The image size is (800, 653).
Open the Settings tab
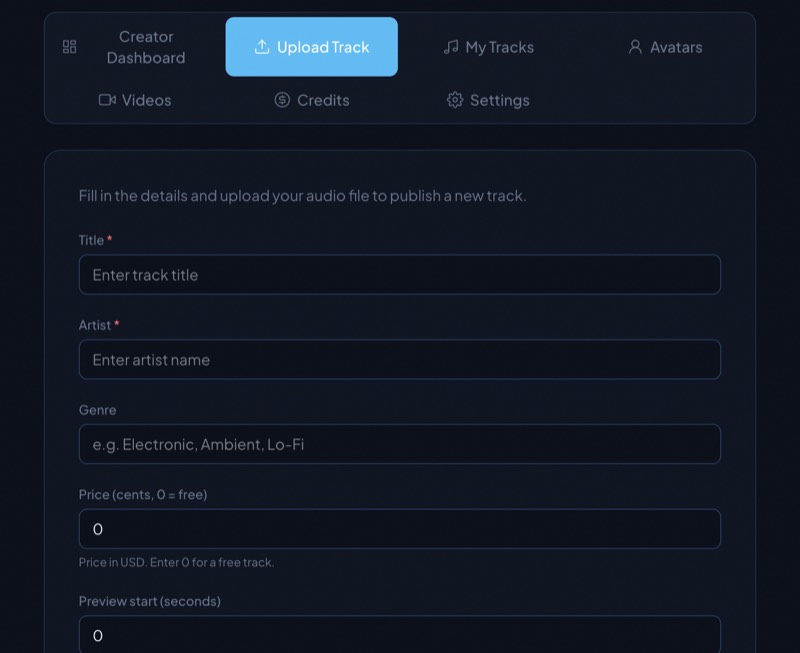(x=487, y=100)
